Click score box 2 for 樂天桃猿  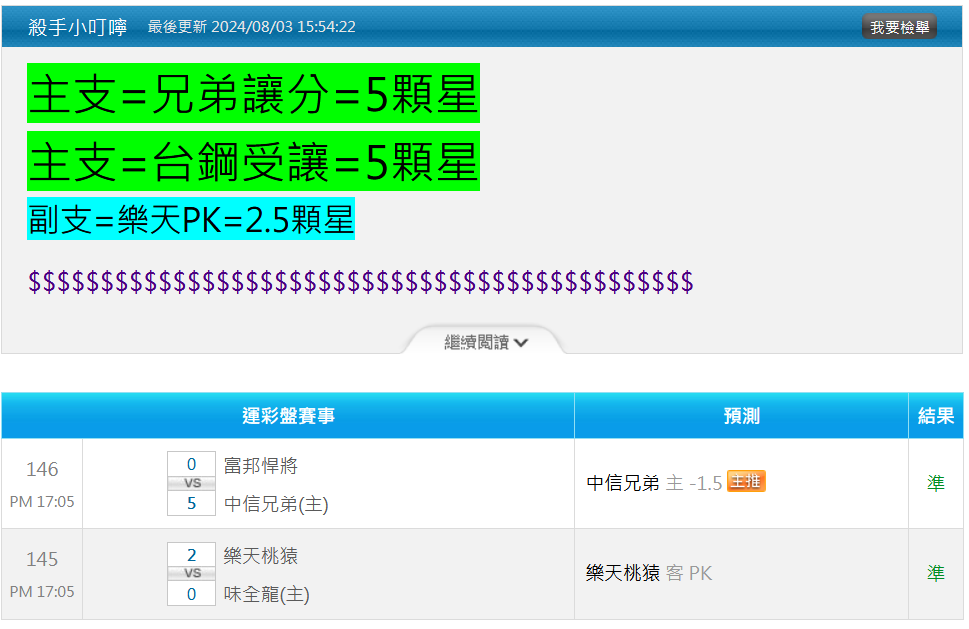coord(192,555)
